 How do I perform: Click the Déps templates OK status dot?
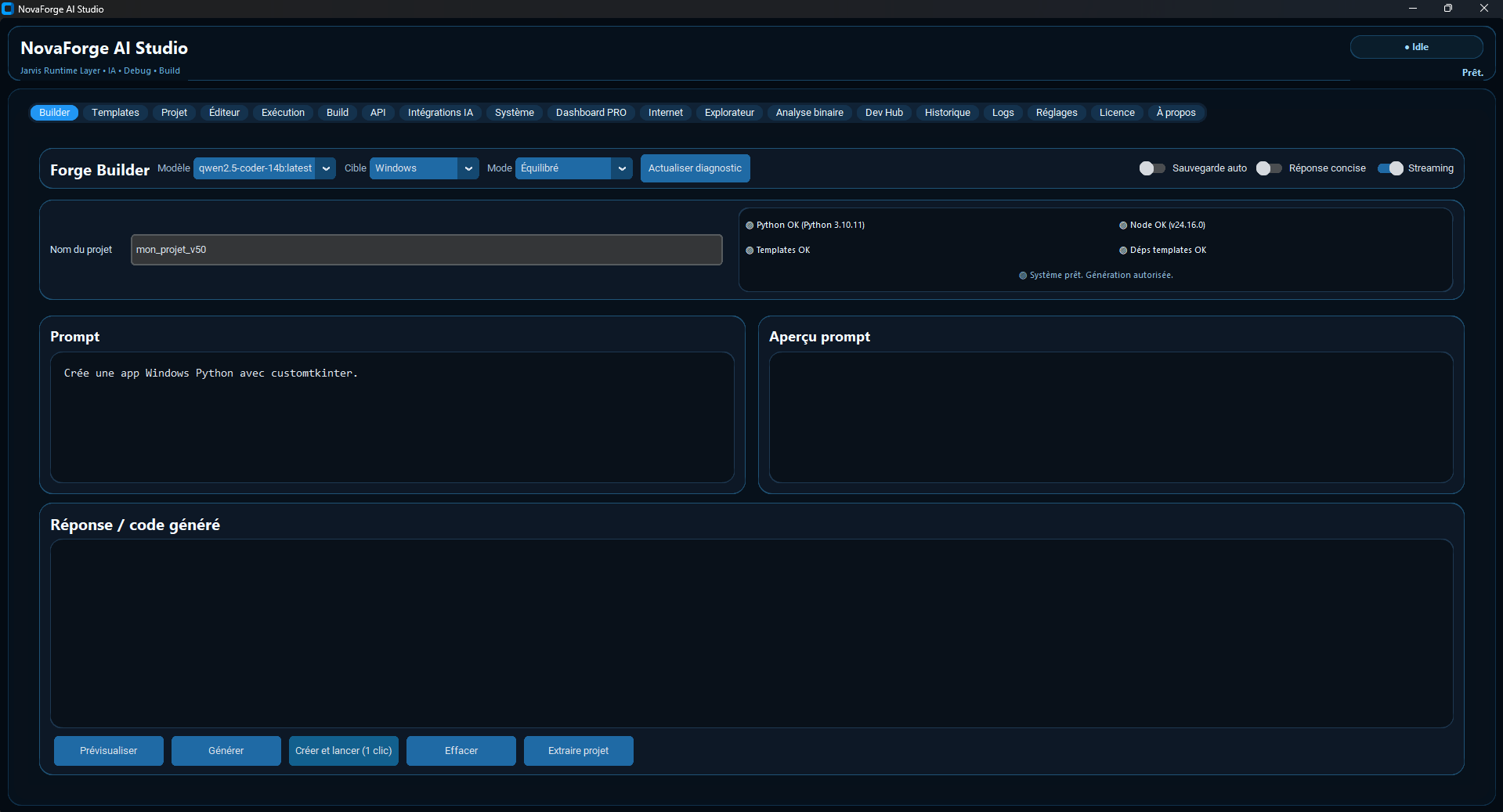[x=1123, y=251]
